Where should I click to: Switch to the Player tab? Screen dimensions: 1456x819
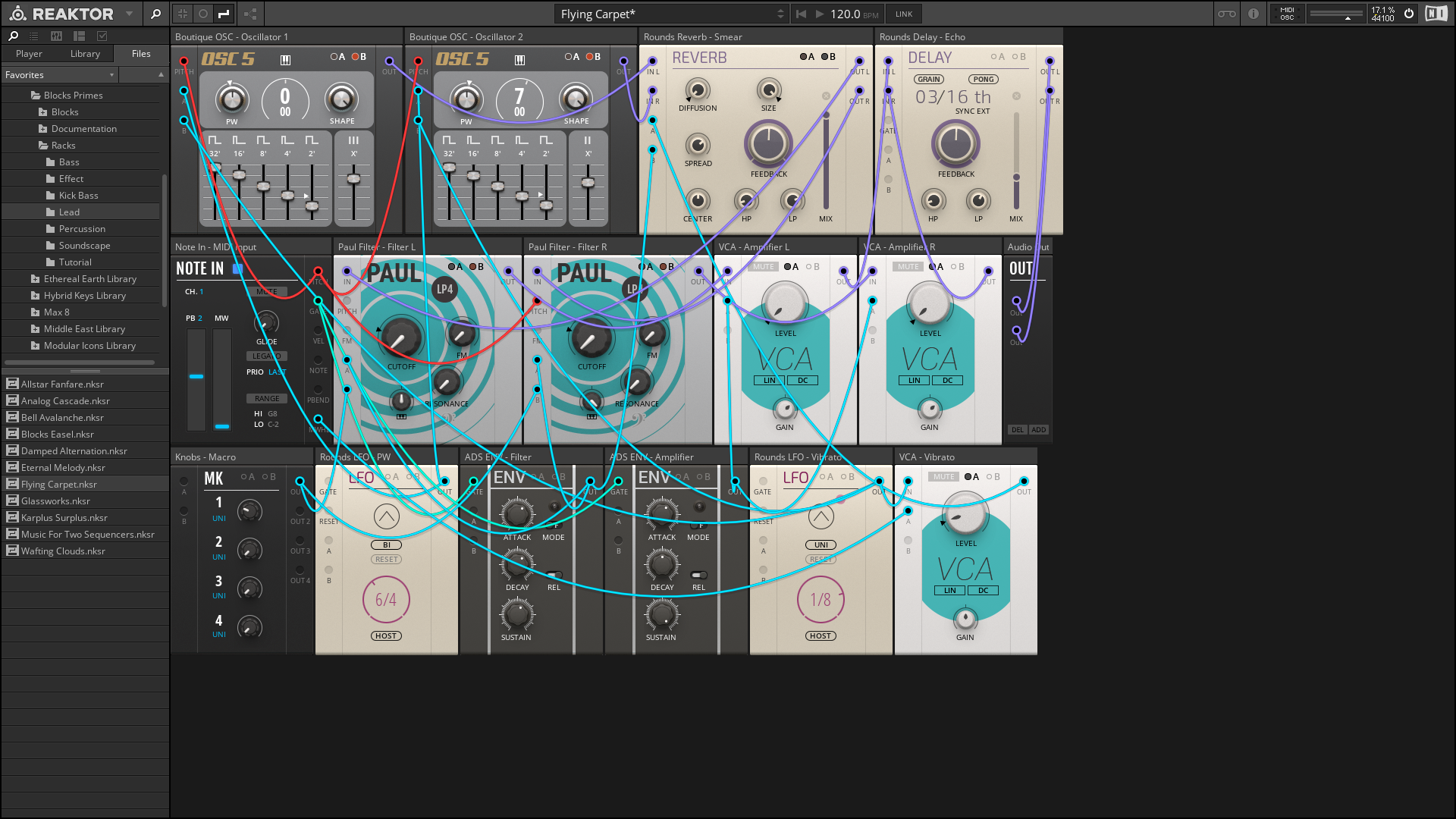click(29, 54)
